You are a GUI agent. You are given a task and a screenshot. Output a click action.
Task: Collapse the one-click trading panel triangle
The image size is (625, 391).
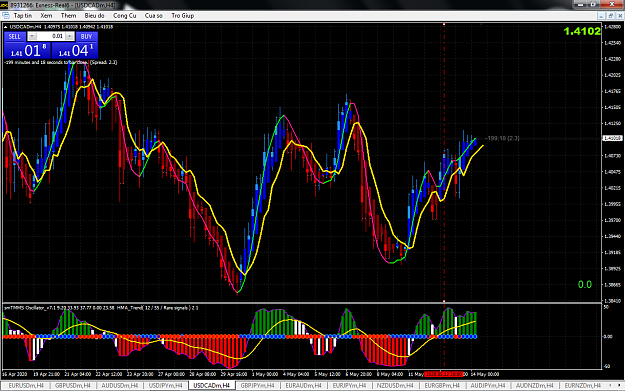(6, 27)
